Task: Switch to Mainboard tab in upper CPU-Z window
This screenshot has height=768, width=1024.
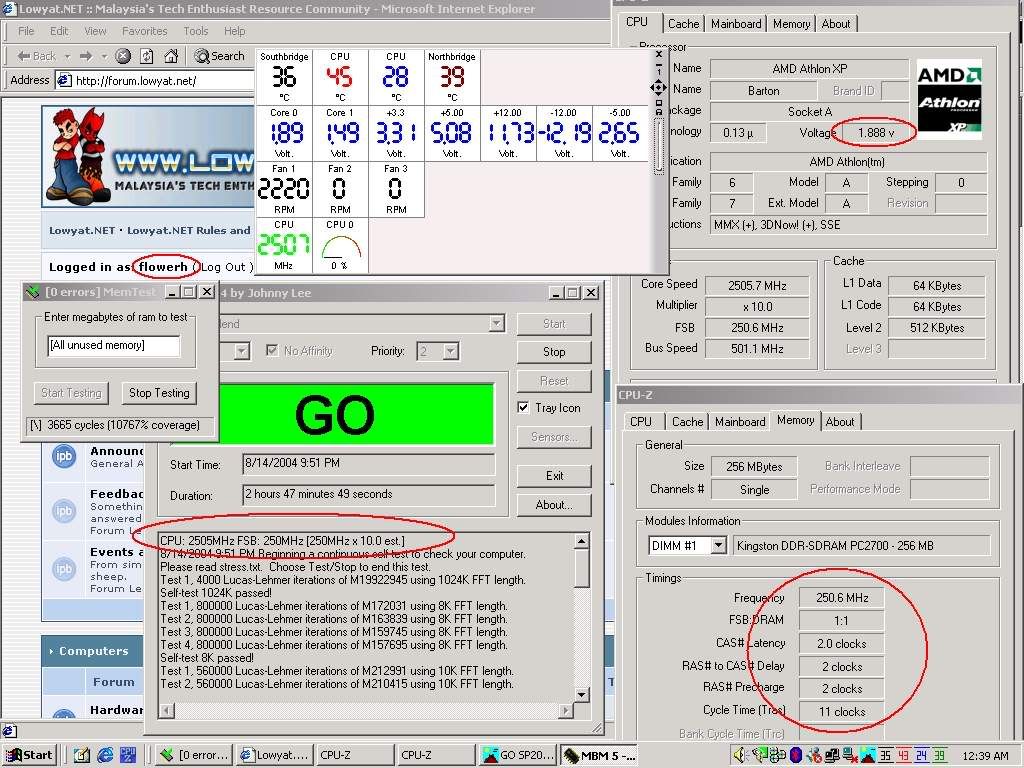Action: click(736, 24)
